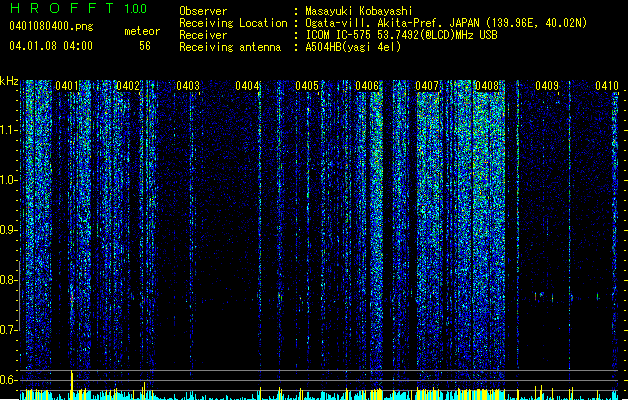Image resolution: width=629 pixels, height=400 pixels.
Task: Click the 0407 time marker
Action: coord(427,86)
